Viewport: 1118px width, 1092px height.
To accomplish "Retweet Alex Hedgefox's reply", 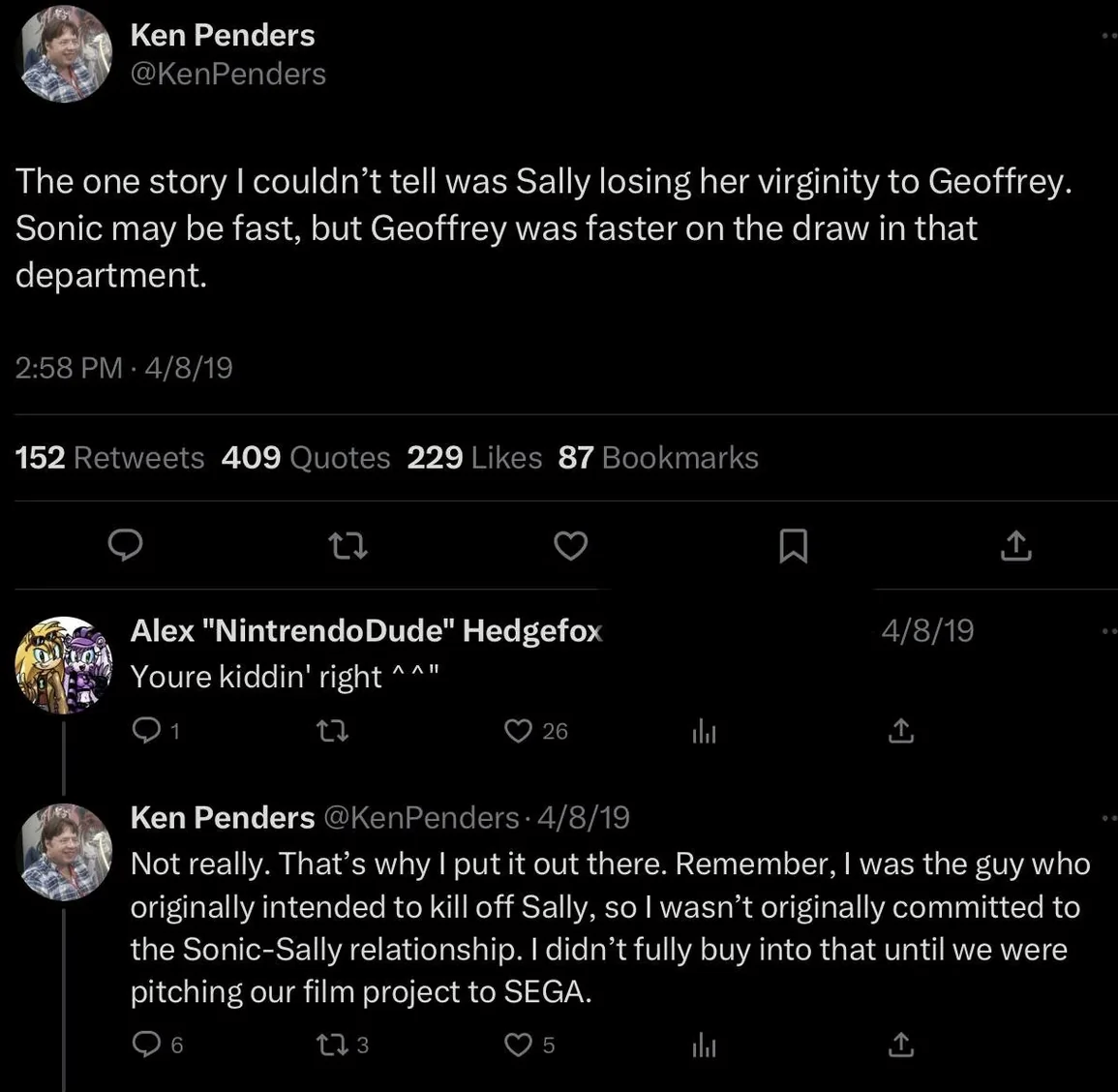I will coord(332,731).
